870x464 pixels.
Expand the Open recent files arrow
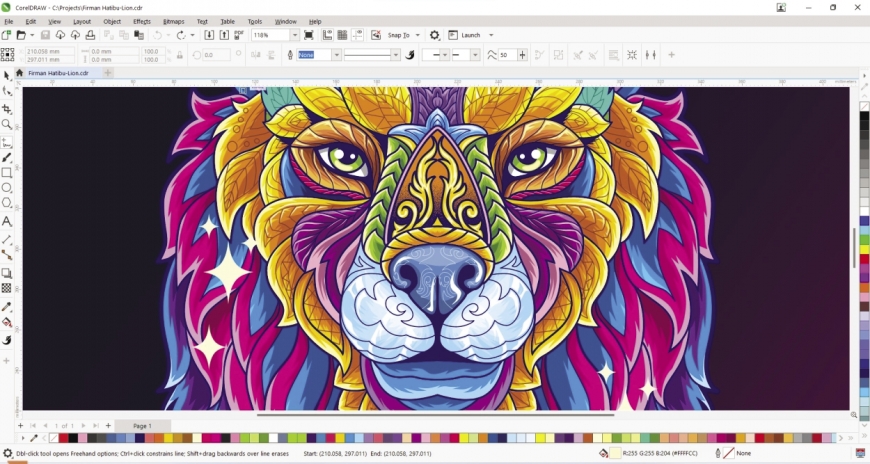(32, 35)
